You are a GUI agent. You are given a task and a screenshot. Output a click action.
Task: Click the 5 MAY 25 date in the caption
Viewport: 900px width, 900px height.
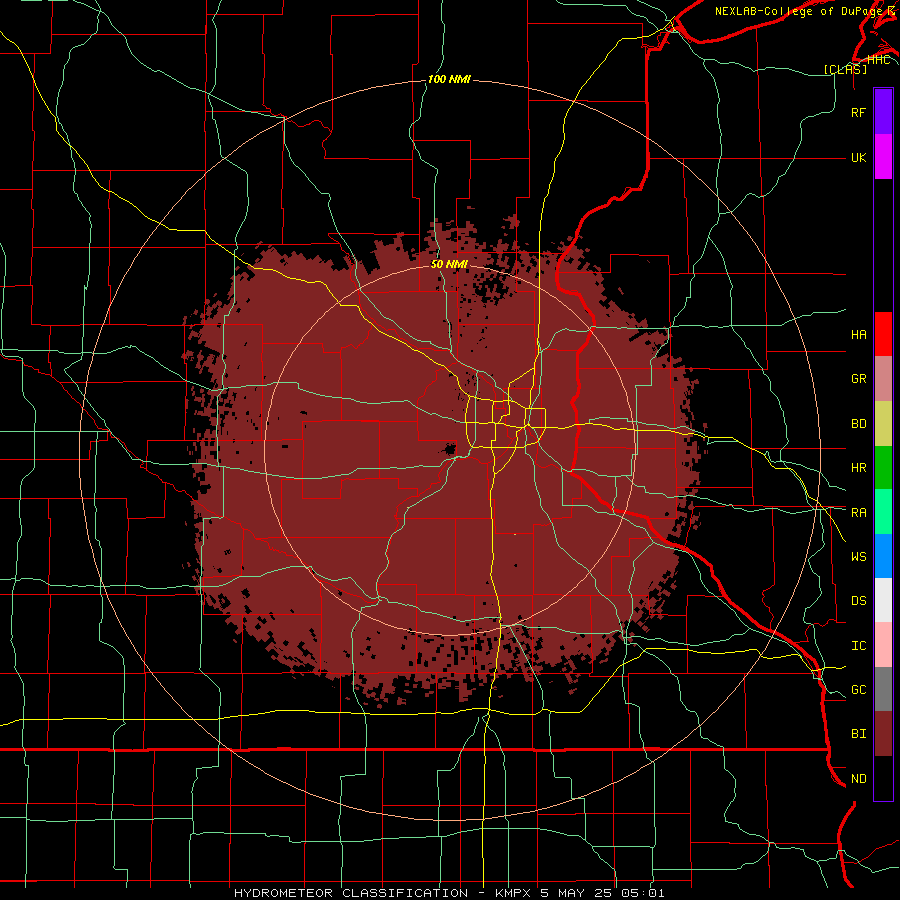coord(575,893)
